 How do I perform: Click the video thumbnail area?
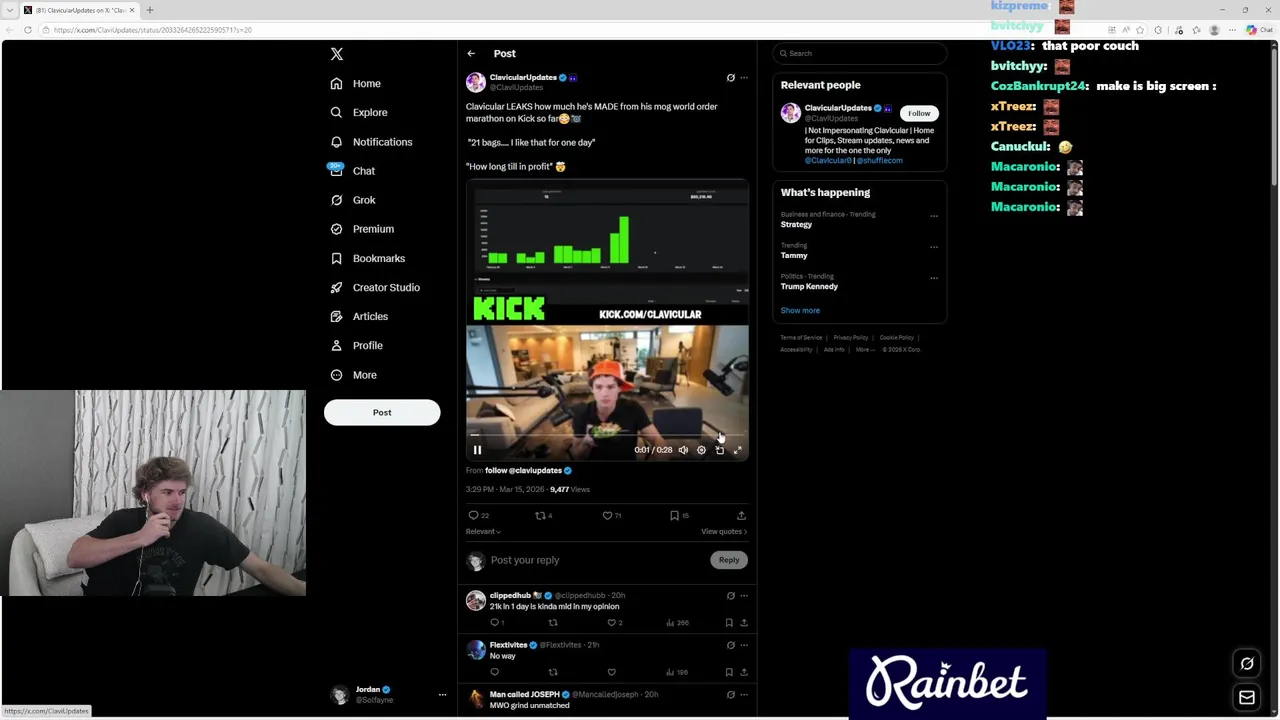(607, 320)
